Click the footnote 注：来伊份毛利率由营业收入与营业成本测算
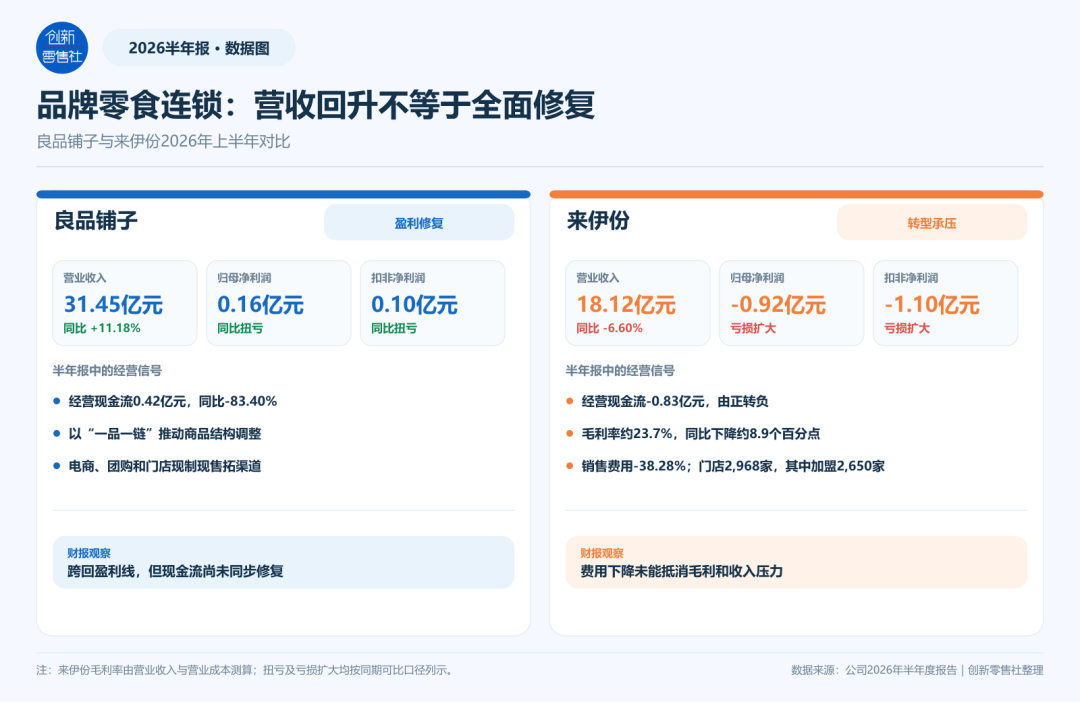This screenshot has width=1080, height=702. point(246,670)
